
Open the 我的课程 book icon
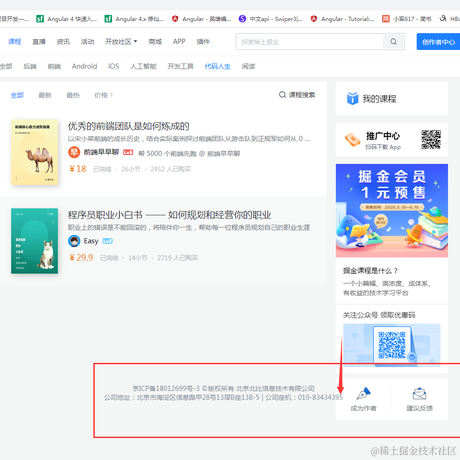(352, 99)
